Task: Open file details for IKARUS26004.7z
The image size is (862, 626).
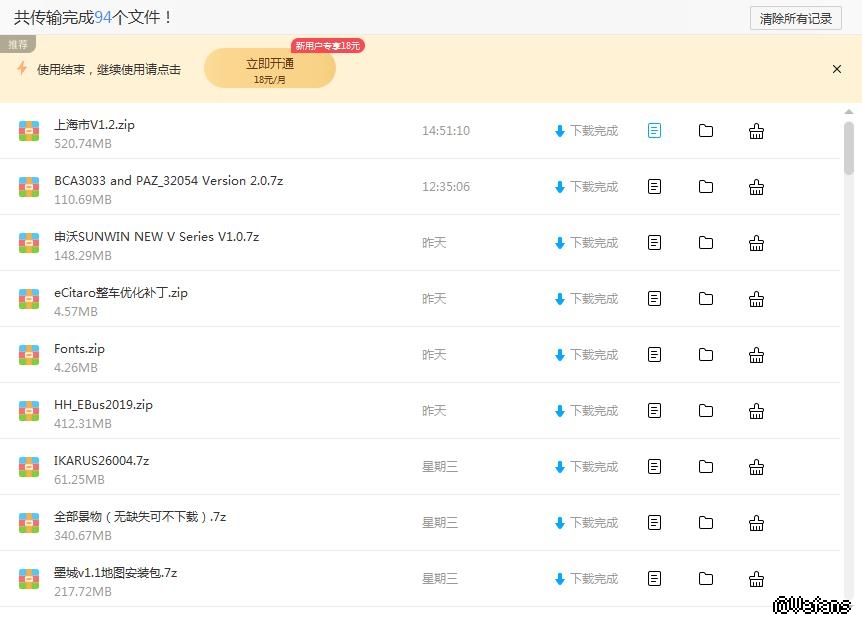Action: (654, 467)
